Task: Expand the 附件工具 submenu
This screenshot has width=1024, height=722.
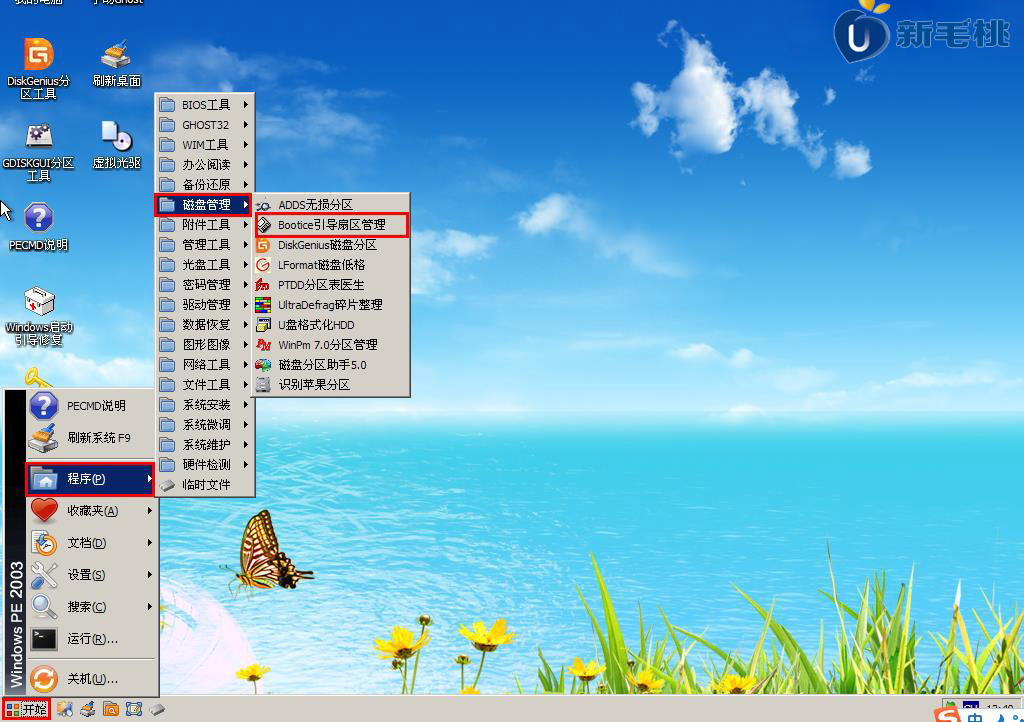Action: (x=204, y=225)
